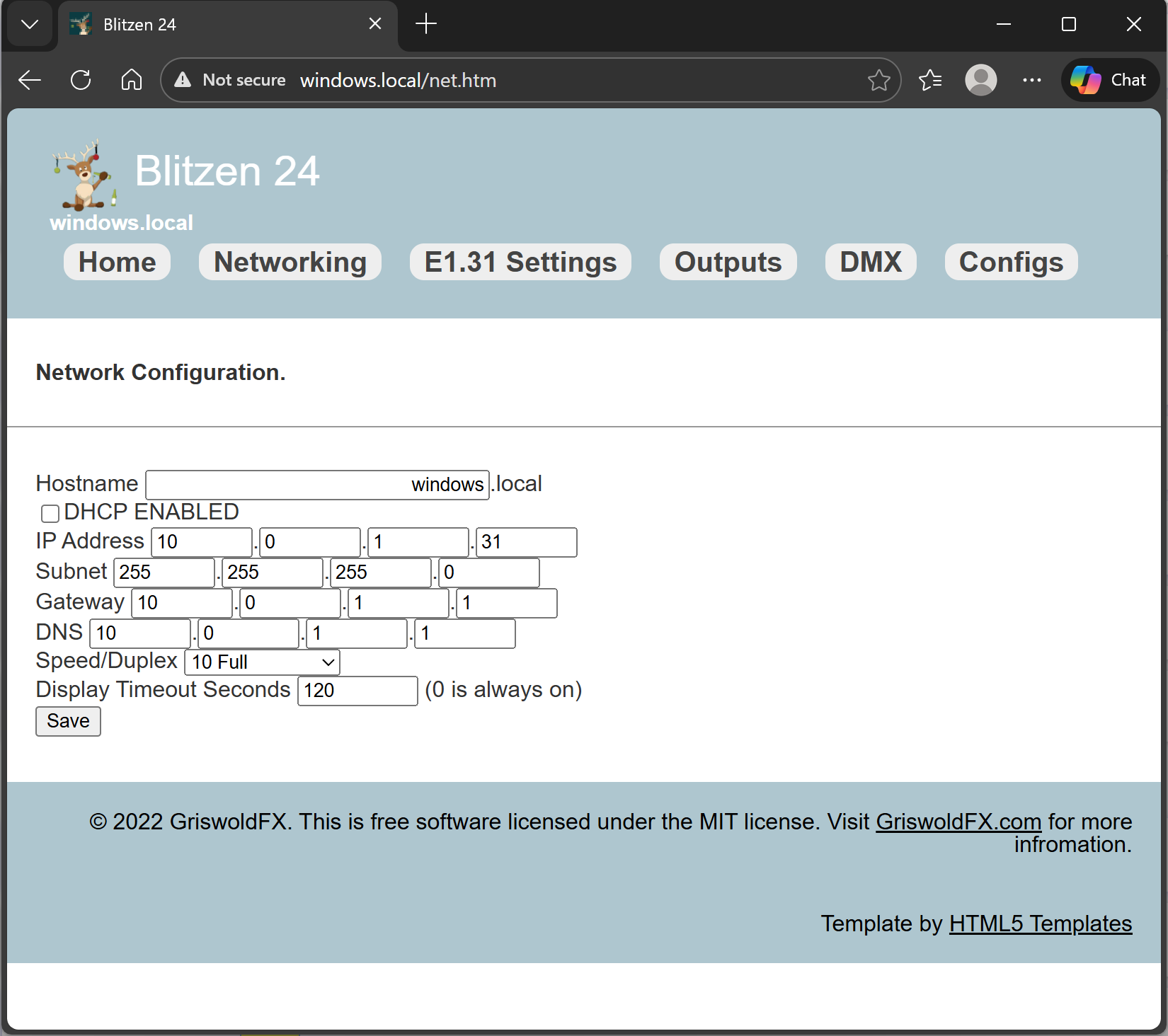Open Copilot Chat sidebar
The image size is (1168, 1036).
[x=1109, y=80]
